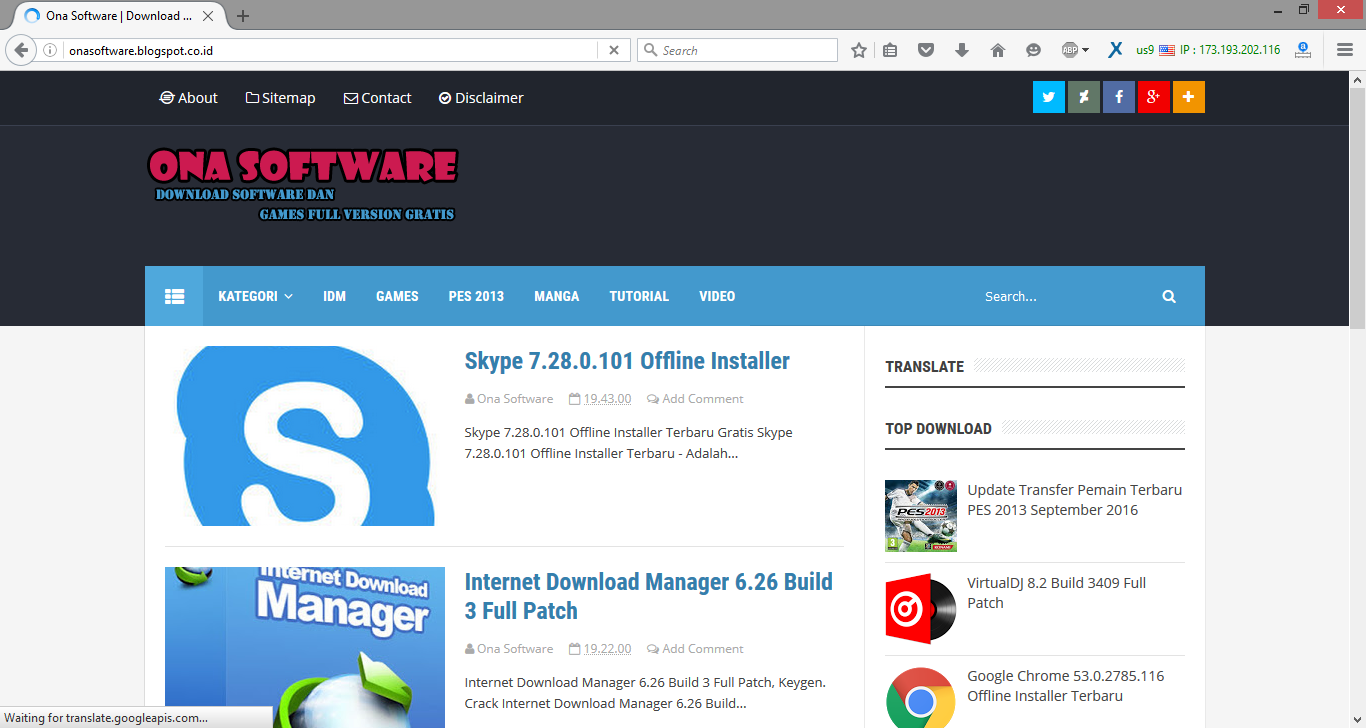Bookmark this page with the star icon
Image resolution: width=1366 pixels, height=728 pixels.
tap(858, 50)
